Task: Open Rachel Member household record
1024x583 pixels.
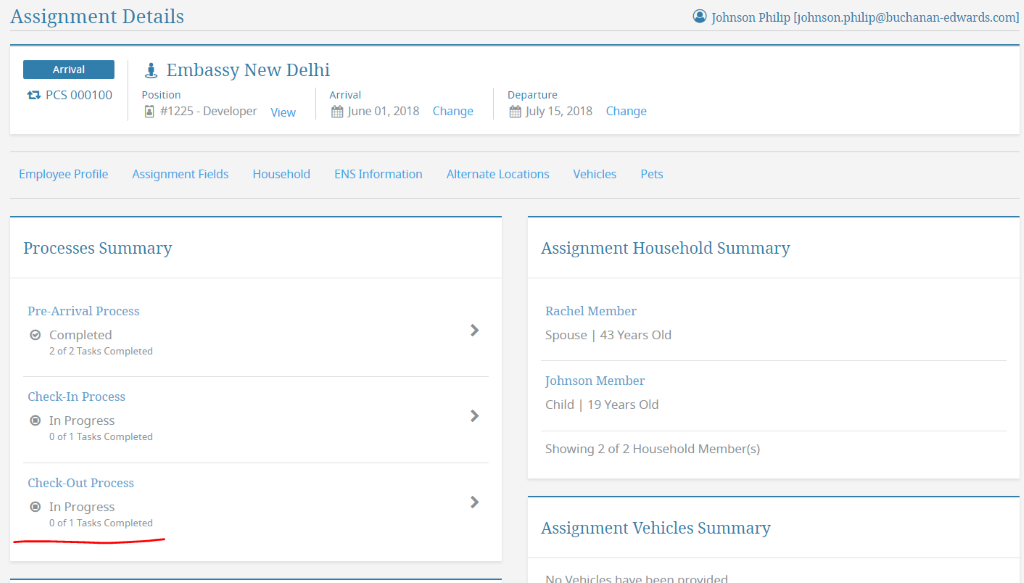Action: [590, 311]
